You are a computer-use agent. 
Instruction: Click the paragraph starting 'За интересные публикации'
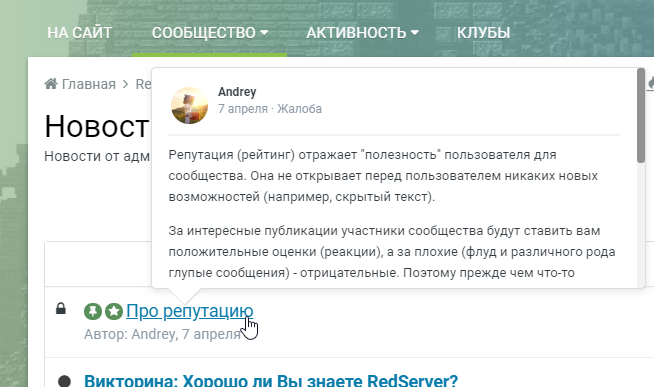[392, 252]
